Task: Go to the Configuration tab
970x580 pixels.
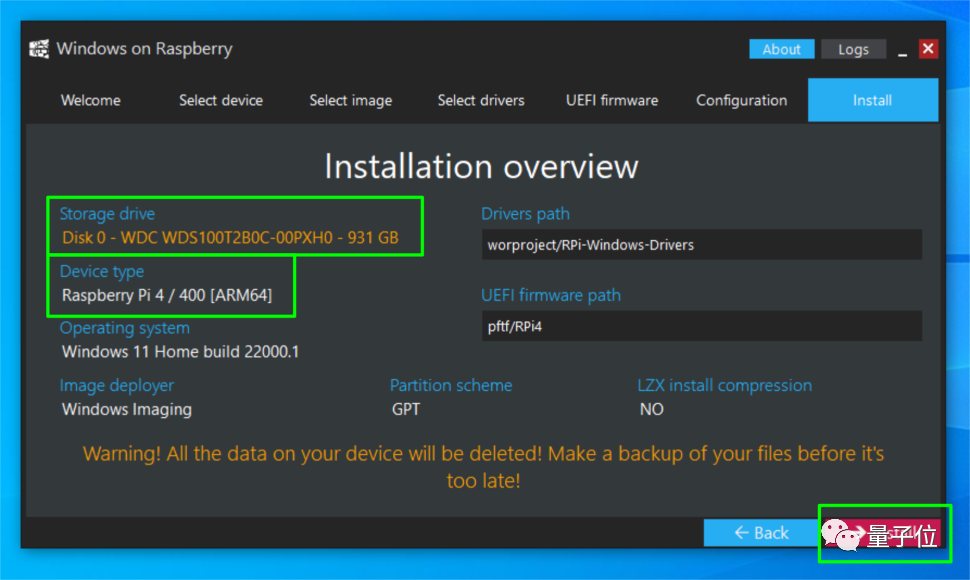Action: (x=741, y=100)
